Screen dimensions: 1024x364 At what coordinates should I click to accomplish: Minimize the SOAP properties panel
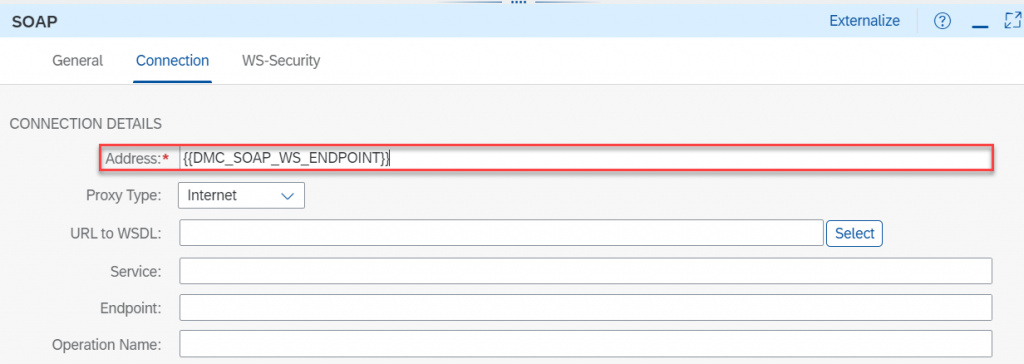pyautogui.click(x=980, y=25)
